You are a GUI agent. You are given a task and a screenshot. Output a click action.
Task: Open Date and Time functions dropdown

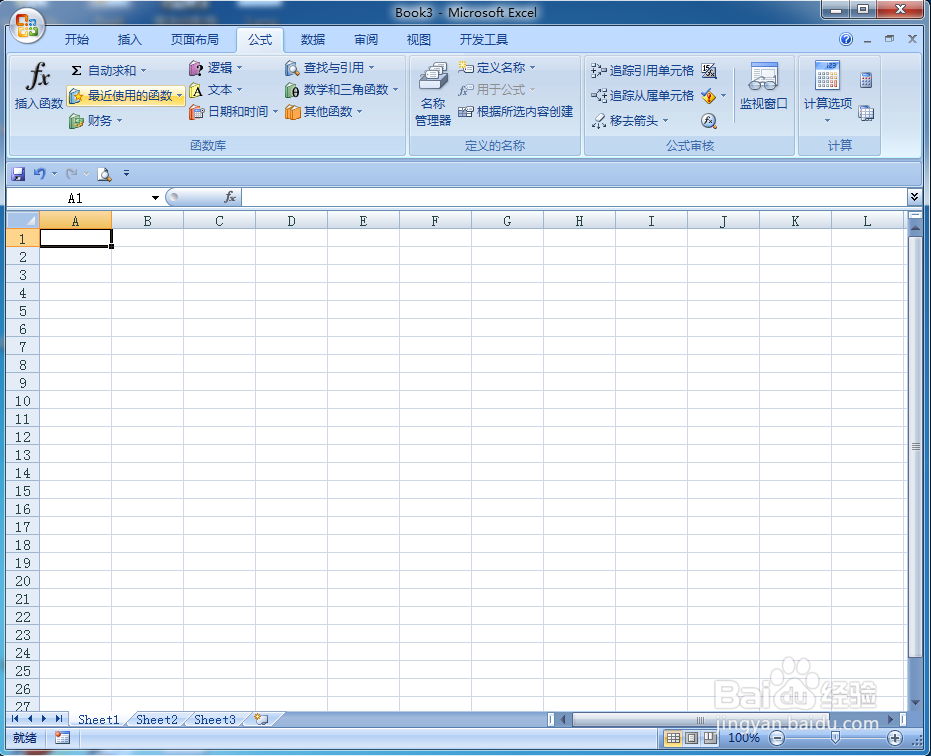[233, 112]
